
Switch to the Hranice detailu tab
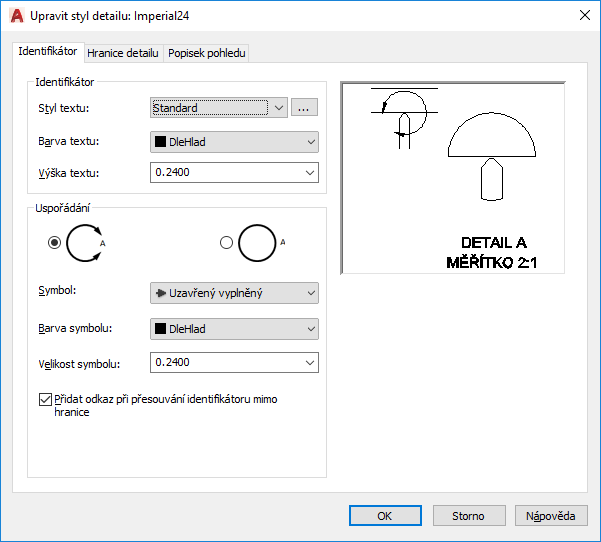coord(123,53)
